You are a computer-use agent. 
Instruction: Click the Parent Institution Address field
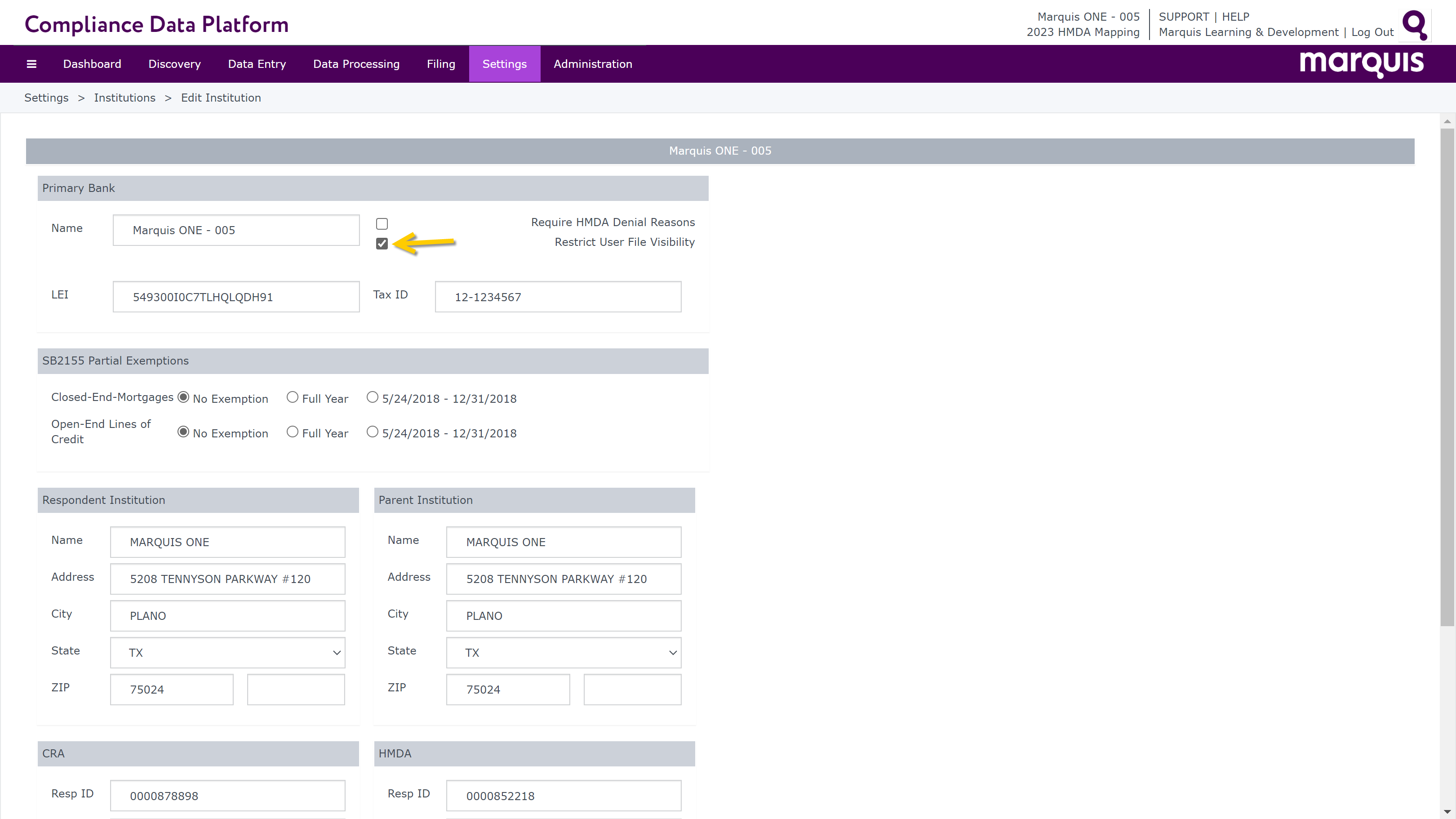click(564, 579)
